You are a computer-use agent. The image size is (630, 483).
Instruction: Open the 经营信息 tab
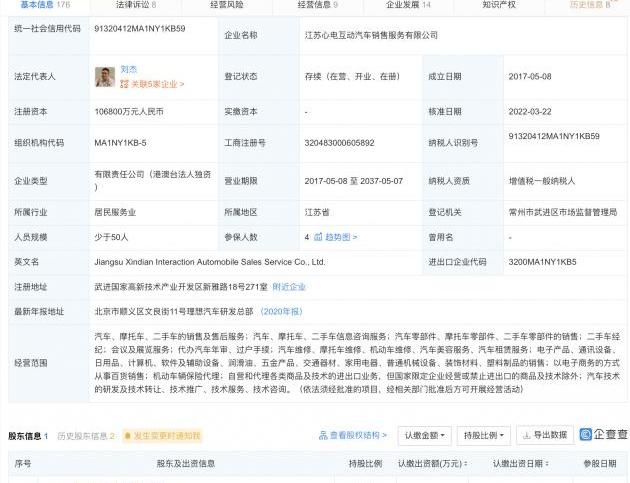pos(317,5)
